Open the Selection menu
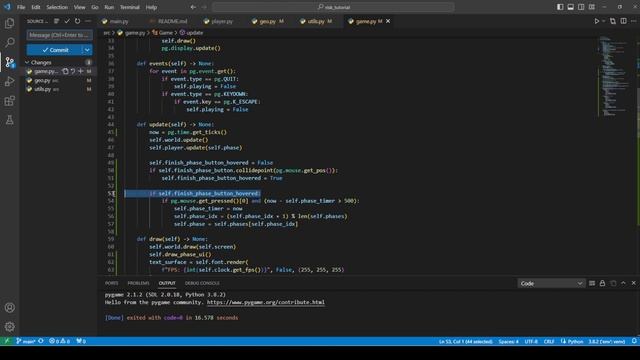 click(57, 7)
